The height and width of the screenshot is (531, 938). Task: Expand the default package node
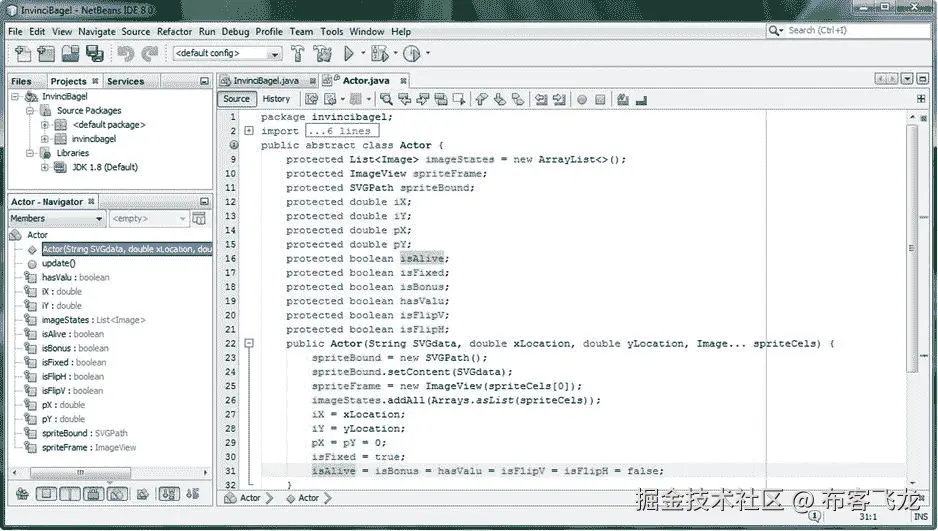[x=44, y=125]
